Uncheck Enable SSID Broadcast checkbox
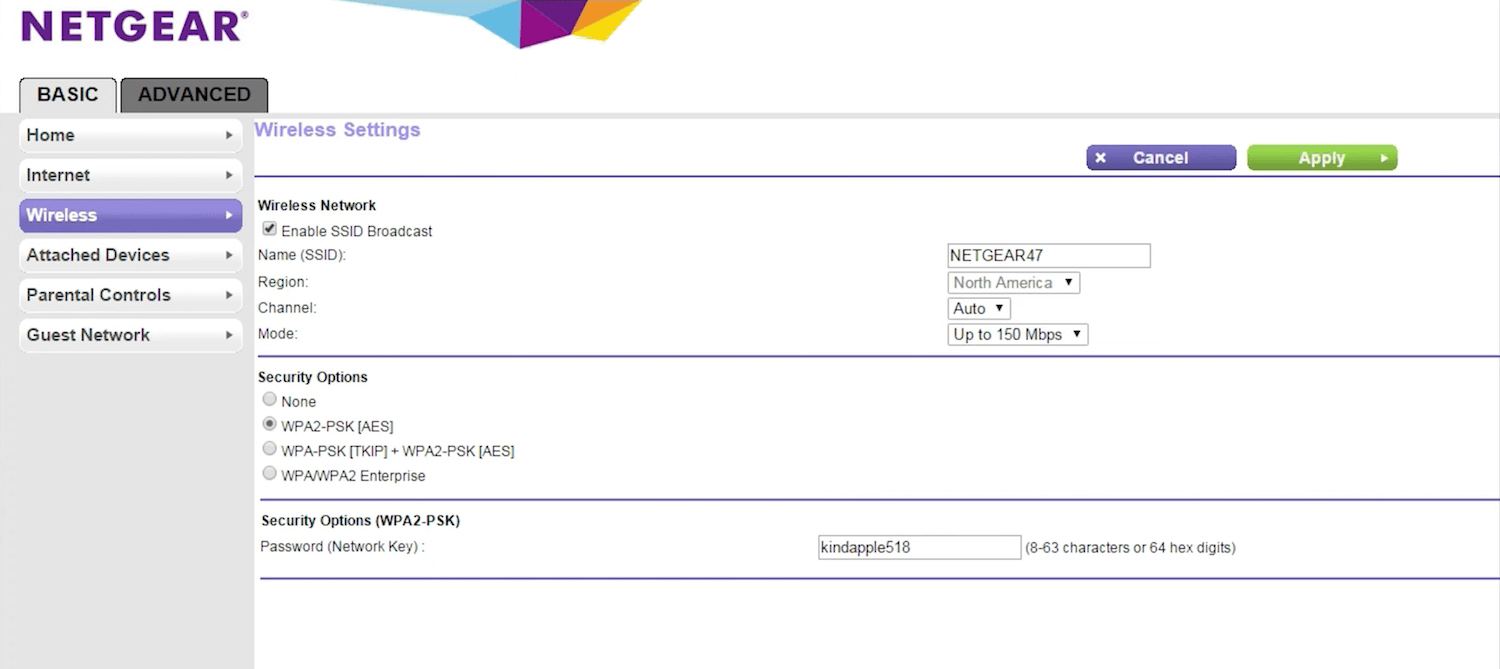 (270, 229)
